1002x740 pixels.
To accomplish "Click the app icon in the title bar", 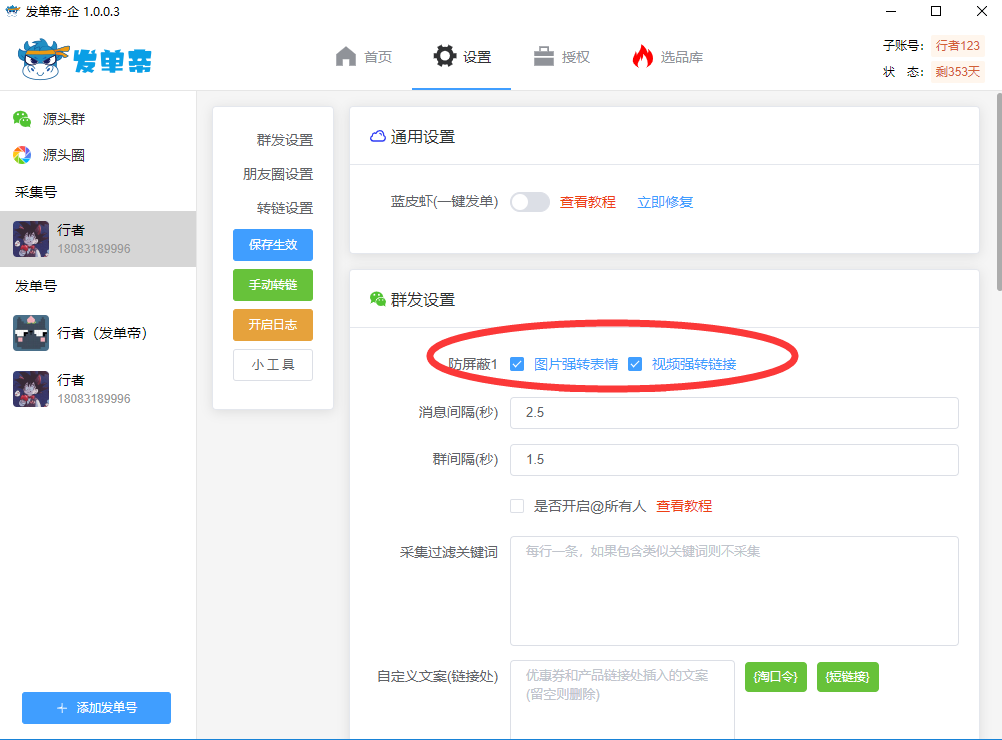I will [13, 11].
